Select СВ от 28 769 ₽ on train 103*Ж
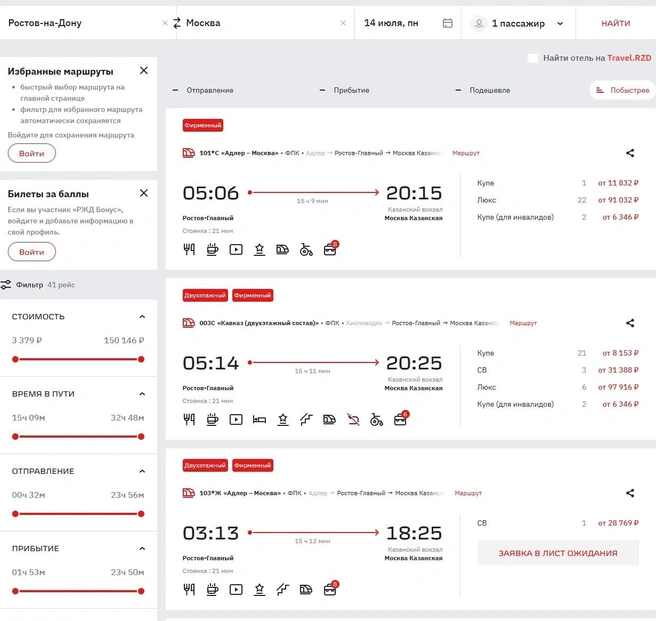 point(558,523)
